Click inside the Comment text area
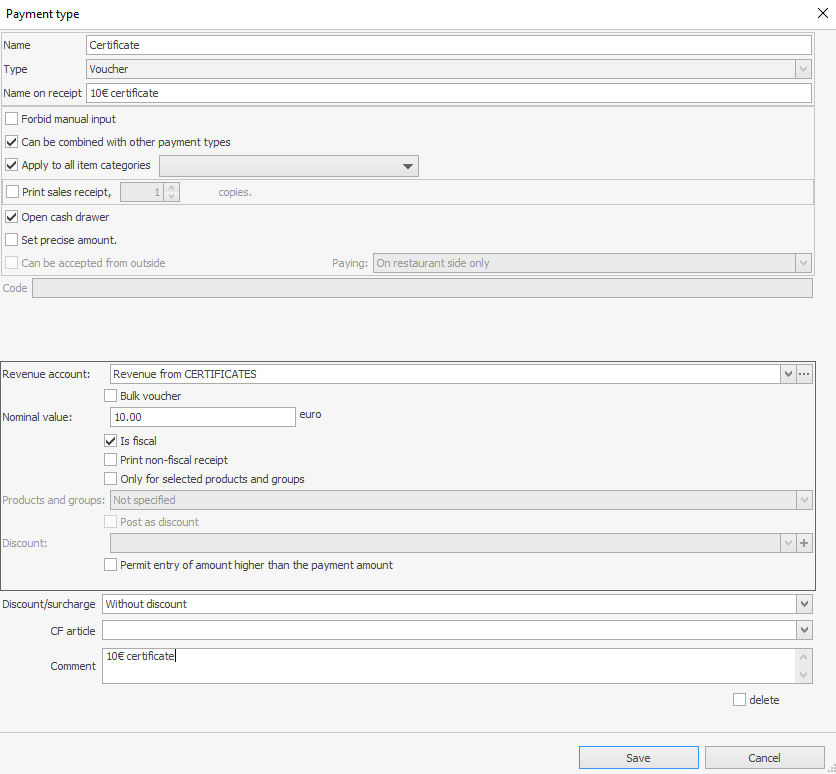The image size is (836, 774). tap(450, 666)
